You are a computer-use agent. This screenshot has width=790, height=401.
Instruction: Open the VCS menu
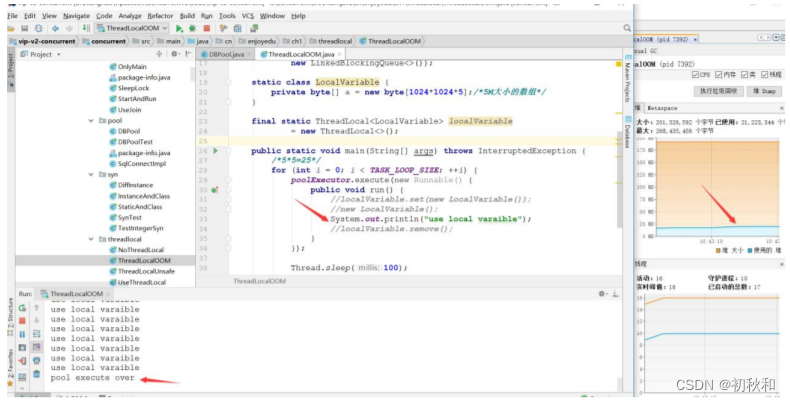(x=248, y=16)
